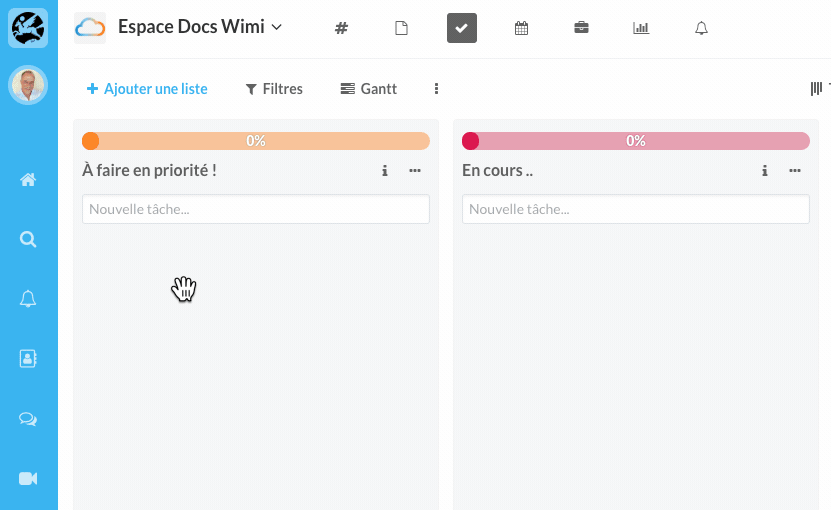Click the bell icon in top bar
Viewport: 831px width, 510px height.
point(701,28)
